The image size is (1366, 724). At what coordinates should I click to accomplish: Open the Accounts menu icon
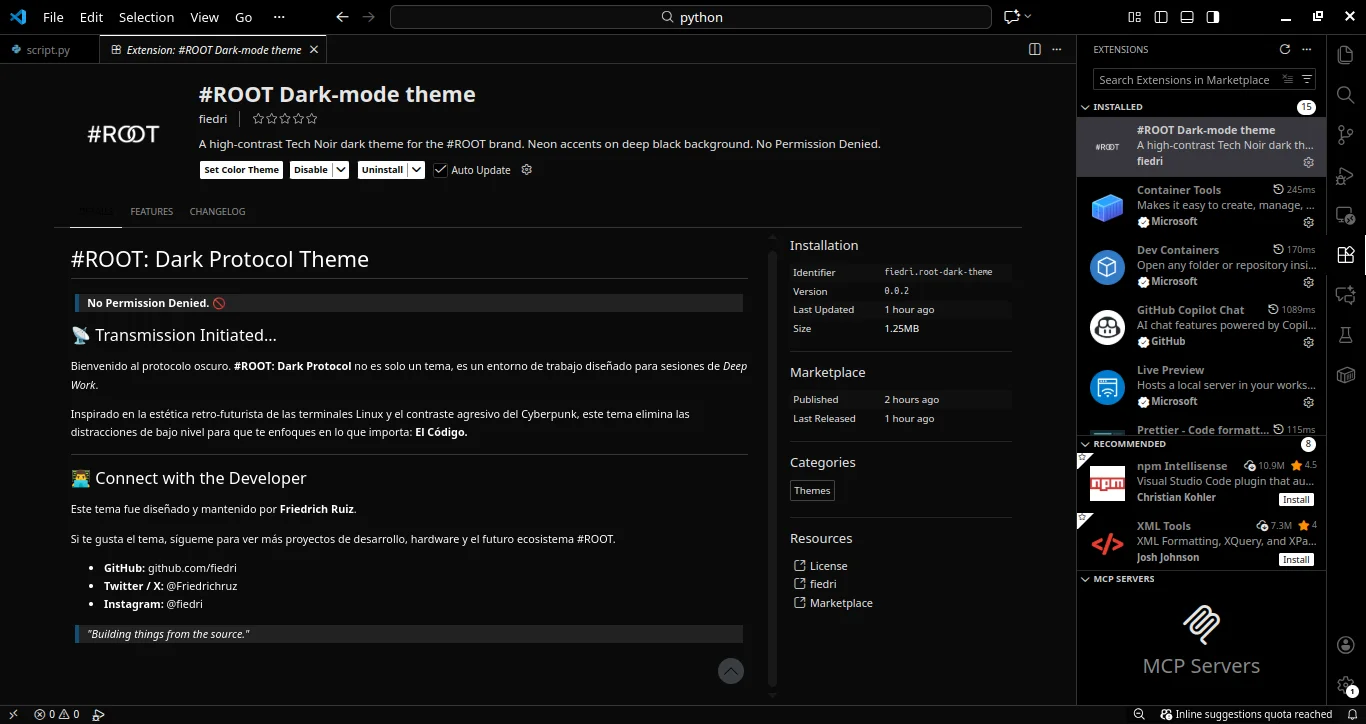(x=1346, y=645)
